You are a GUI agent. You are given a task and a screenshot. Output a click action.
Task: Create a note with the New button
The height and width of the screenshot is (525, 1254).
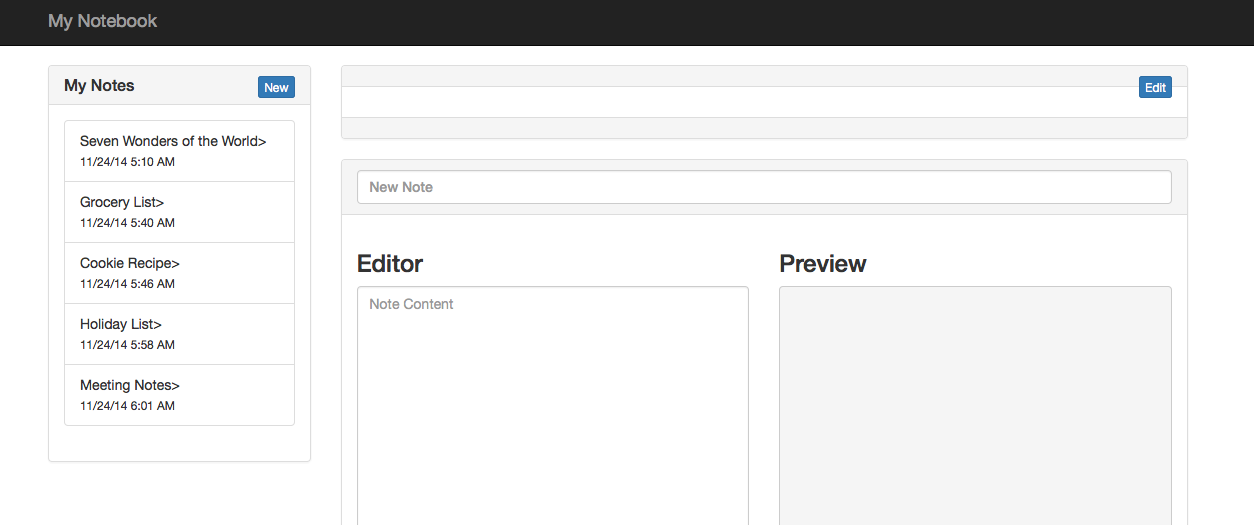click(276, 87)
